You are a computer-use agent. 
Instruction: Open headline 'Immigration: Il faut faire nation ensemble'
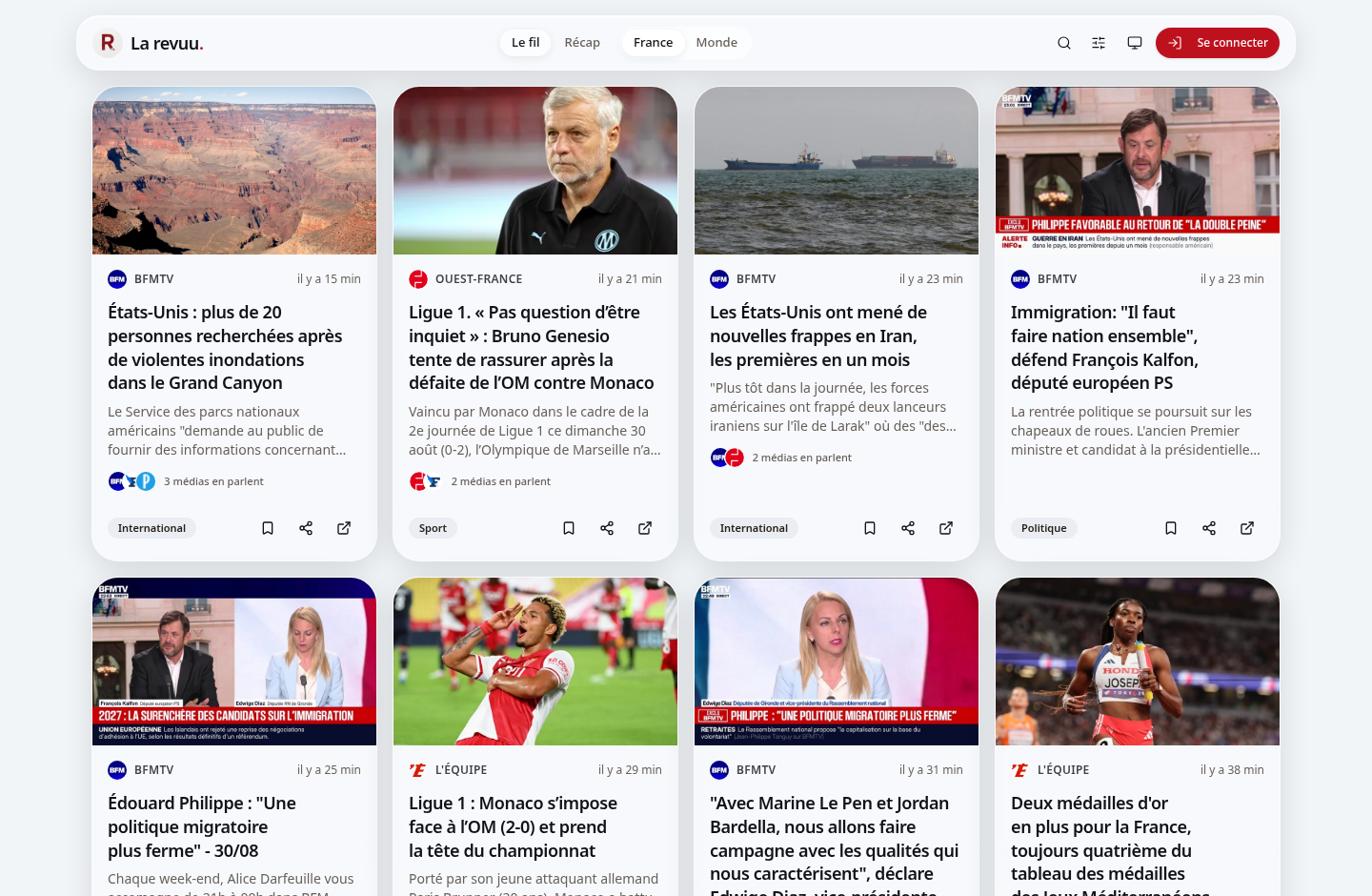click(x=1105, y=348)
